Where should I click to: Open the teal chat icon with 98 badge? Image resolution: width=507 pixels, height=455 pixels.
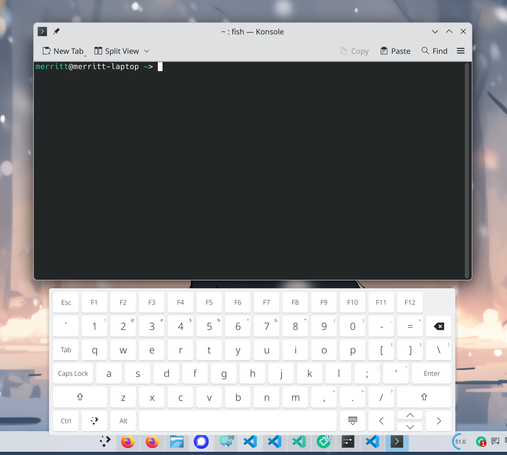point(227,442)
